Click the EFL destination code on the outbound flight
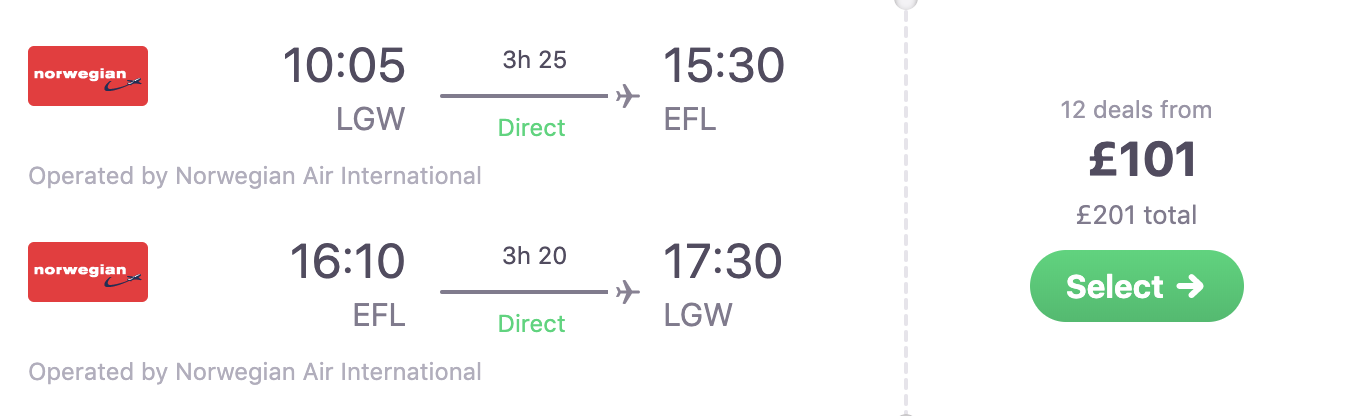1346x416 pixels. coord(691,120)
